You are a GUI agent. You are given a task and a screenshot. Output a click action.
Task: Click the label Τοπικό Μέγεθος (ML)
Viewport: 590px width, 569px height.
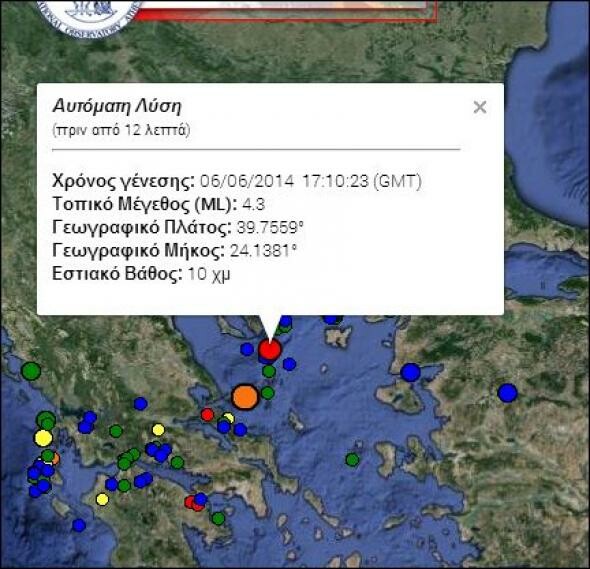(145, 204)
